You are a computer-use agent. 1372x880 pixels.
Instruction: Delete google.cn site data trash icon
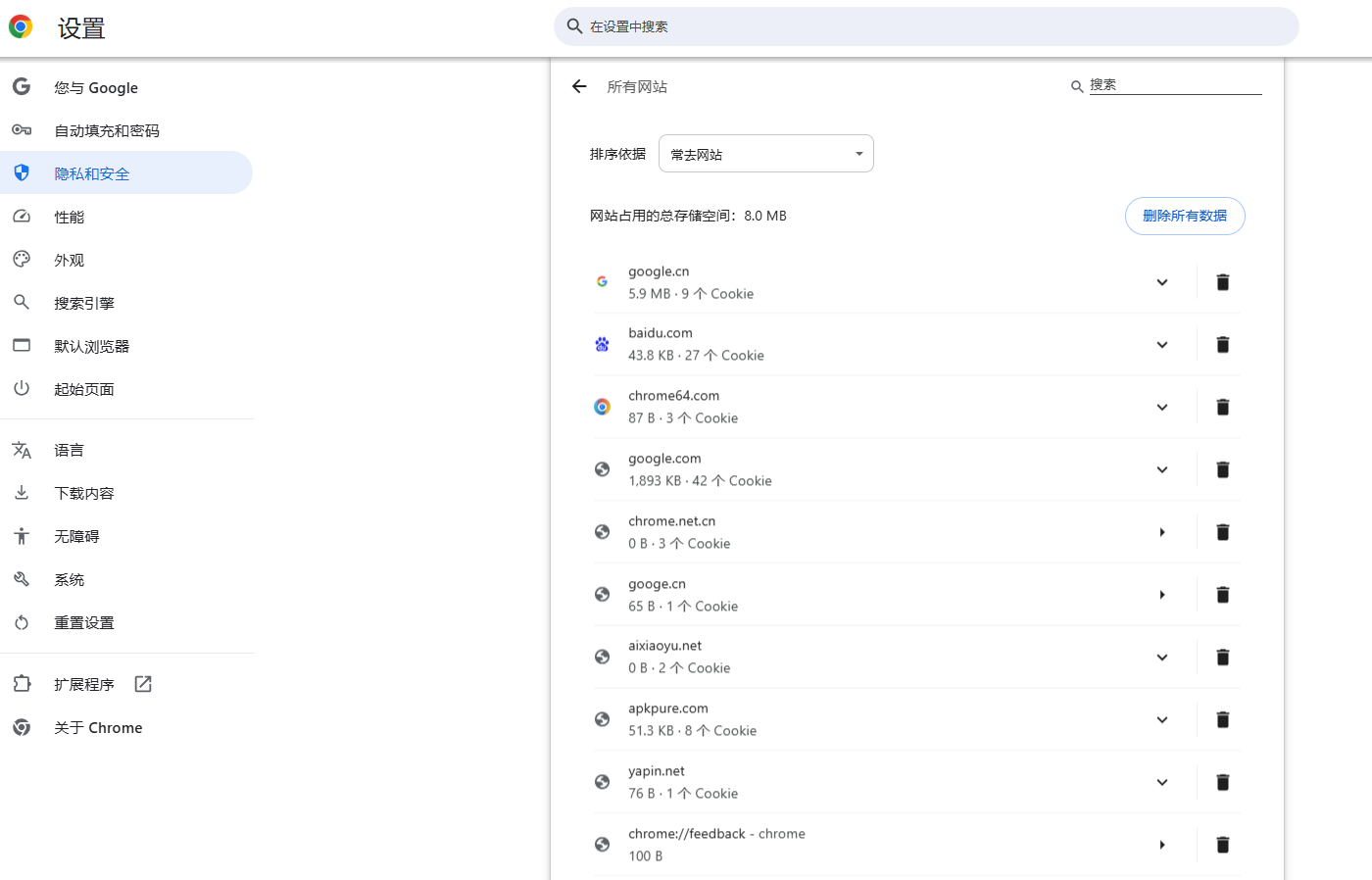pyautogui.click(x=1222, y=282)
